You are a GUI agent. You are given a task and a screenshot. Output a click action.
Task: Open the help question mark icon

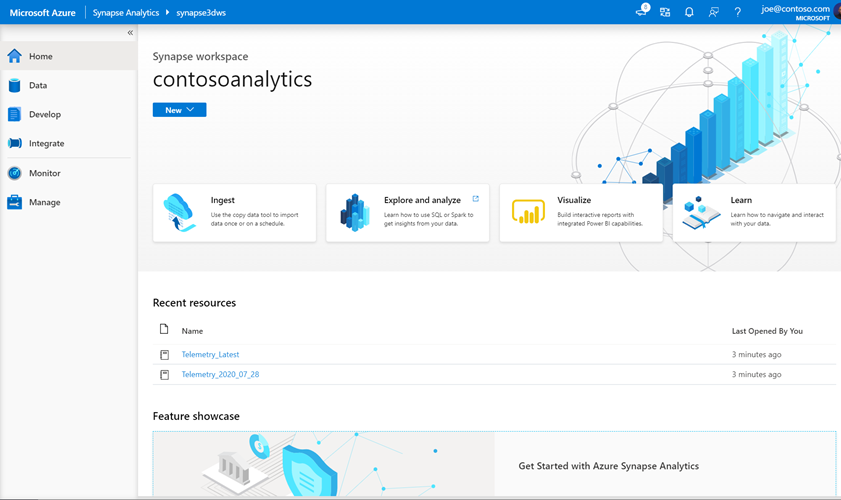click(738, 12)
